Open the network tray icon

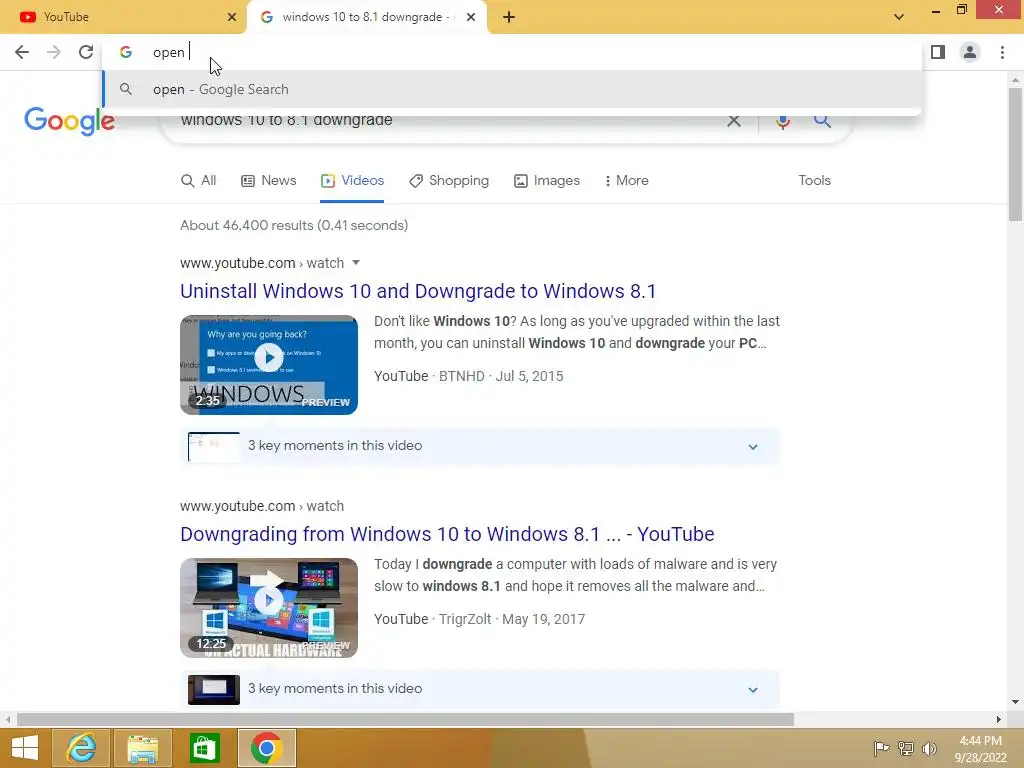tap(906, 748)
